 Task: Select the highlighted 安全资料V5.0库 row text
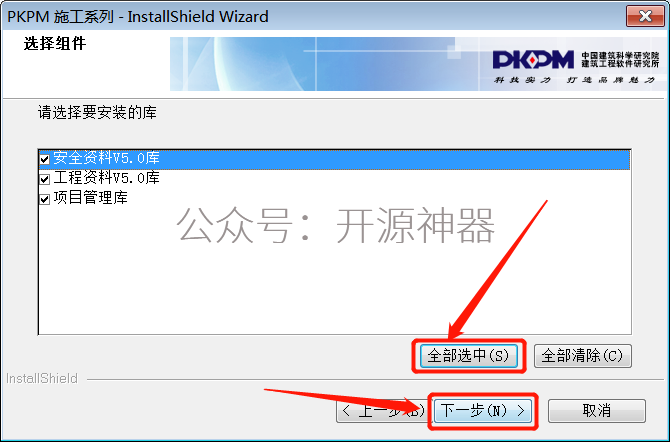pyautogui.click(x=106, y=158)
